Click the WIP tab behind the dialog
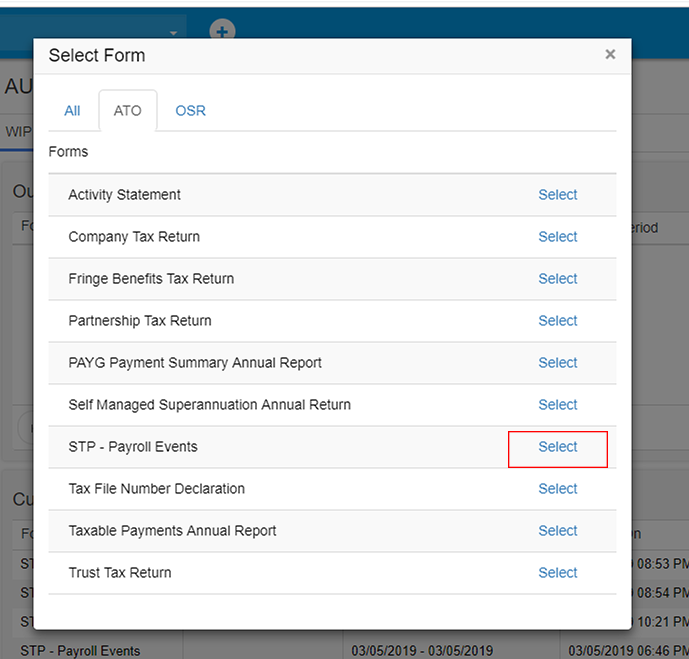This screenshot has height=659, width=689. pos(17,132)
